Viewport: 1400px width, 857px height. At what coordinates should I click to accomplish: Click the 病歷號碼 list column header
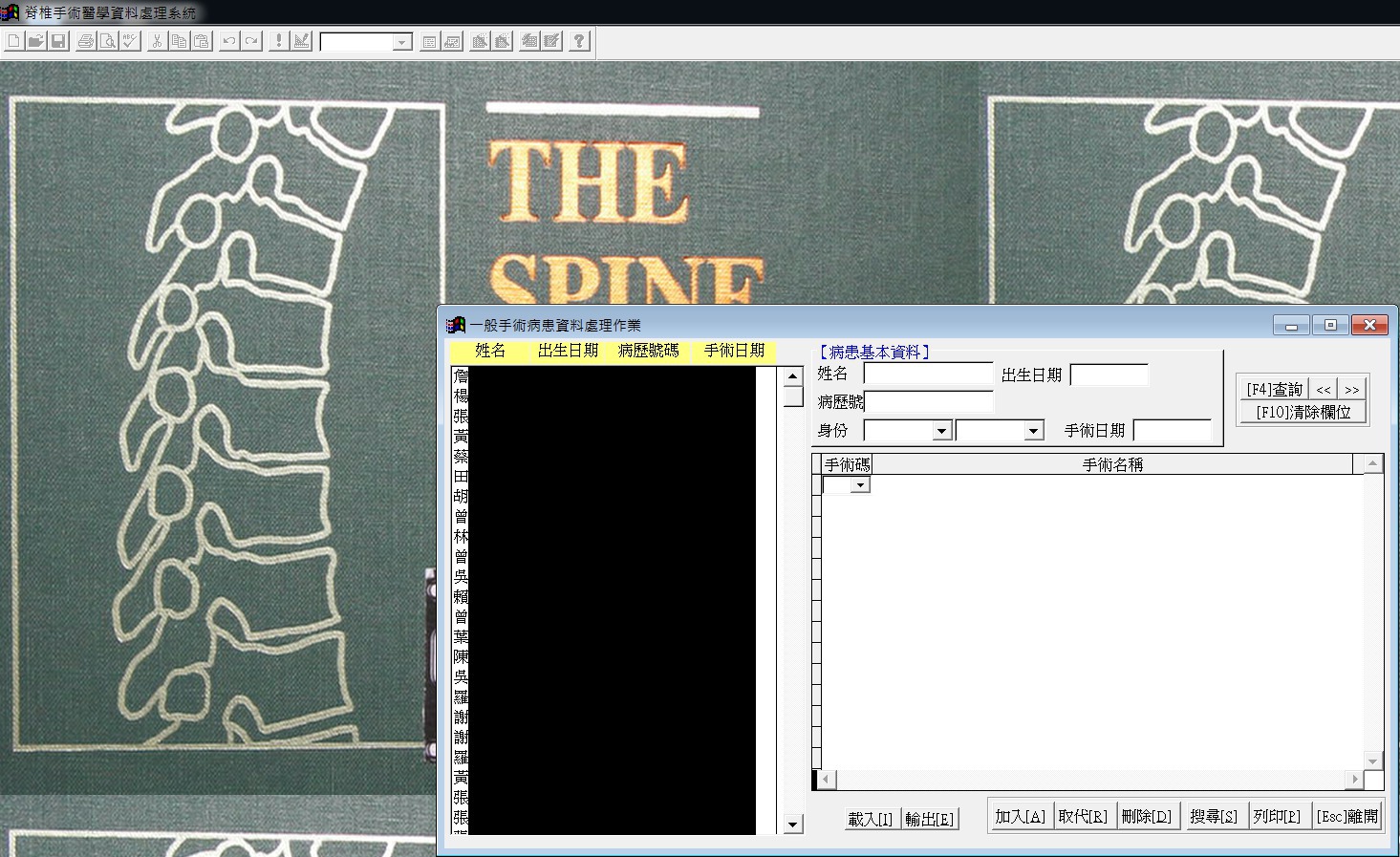[x=649, y=352]
